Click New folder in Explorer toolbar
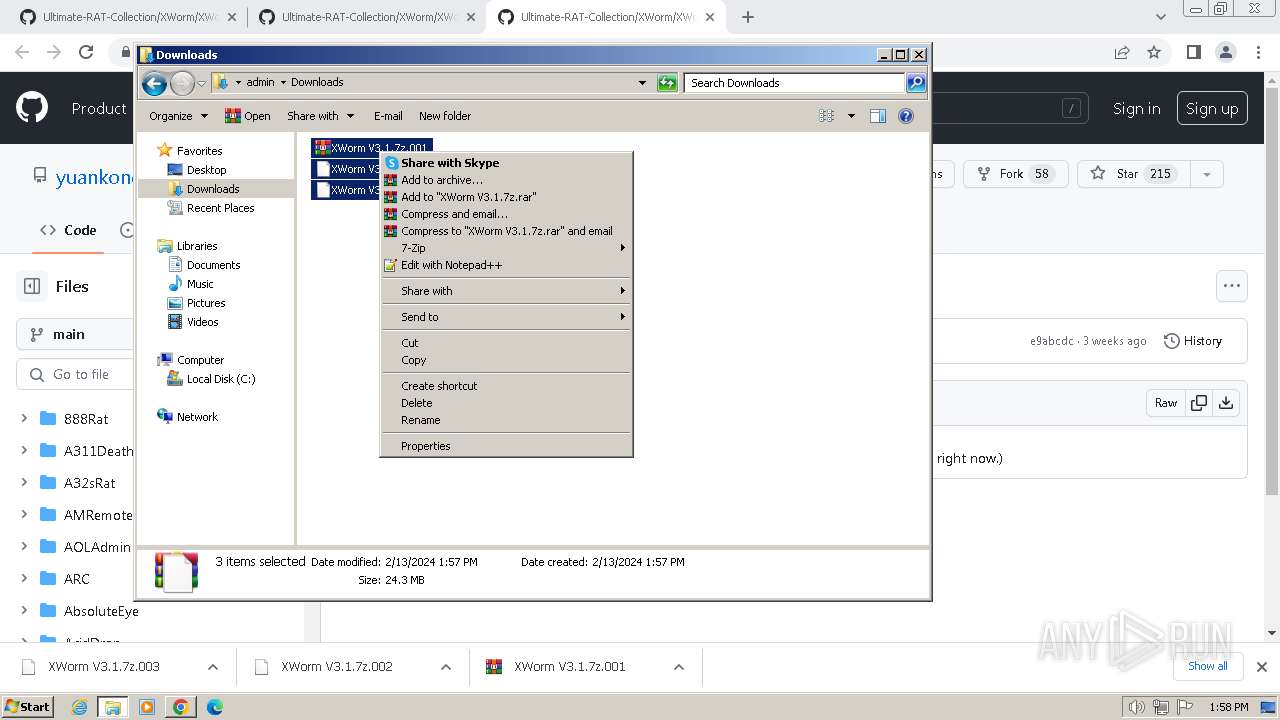The width and height of the screenshot is (1280, 720). tap(445, 116)
